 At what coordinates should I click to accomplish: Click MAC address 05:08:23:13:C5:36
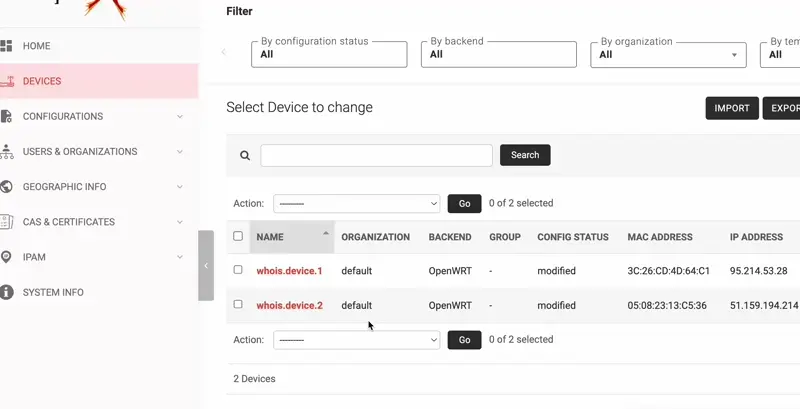667,305
